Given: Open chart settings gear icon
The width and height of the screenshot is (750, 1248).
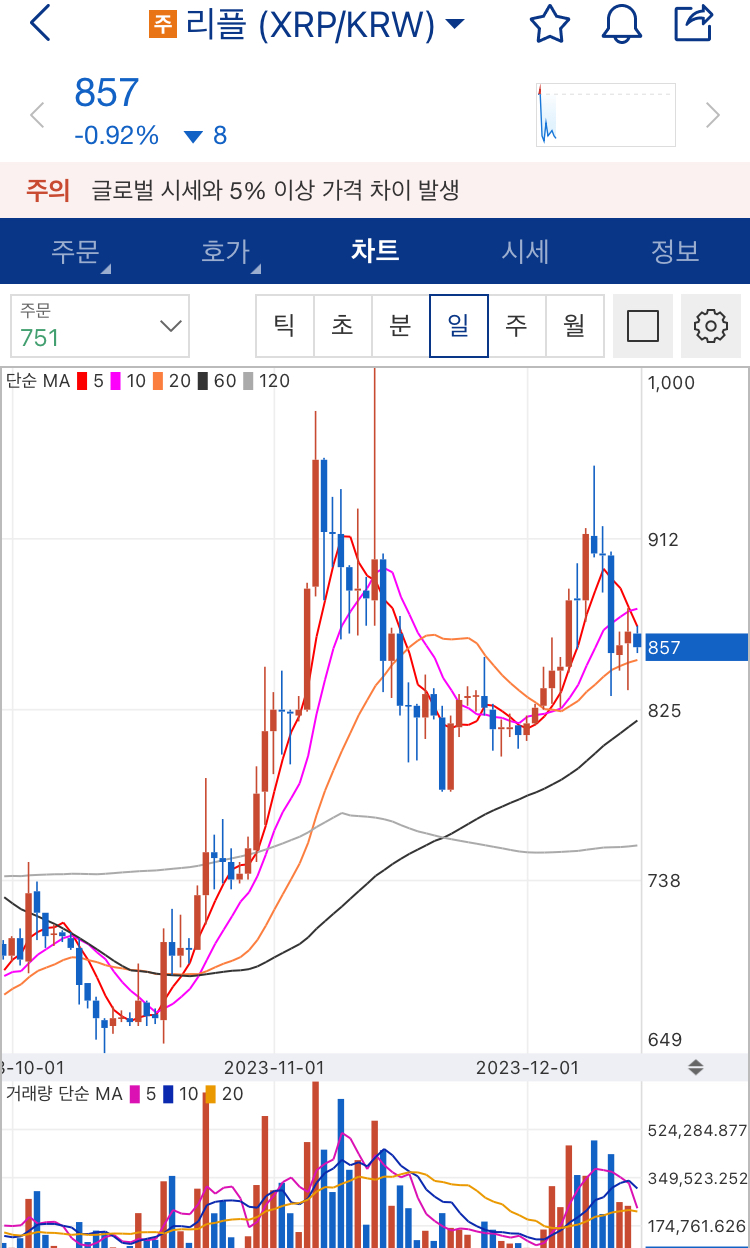Looking at the screenshot, I should 711,326.
